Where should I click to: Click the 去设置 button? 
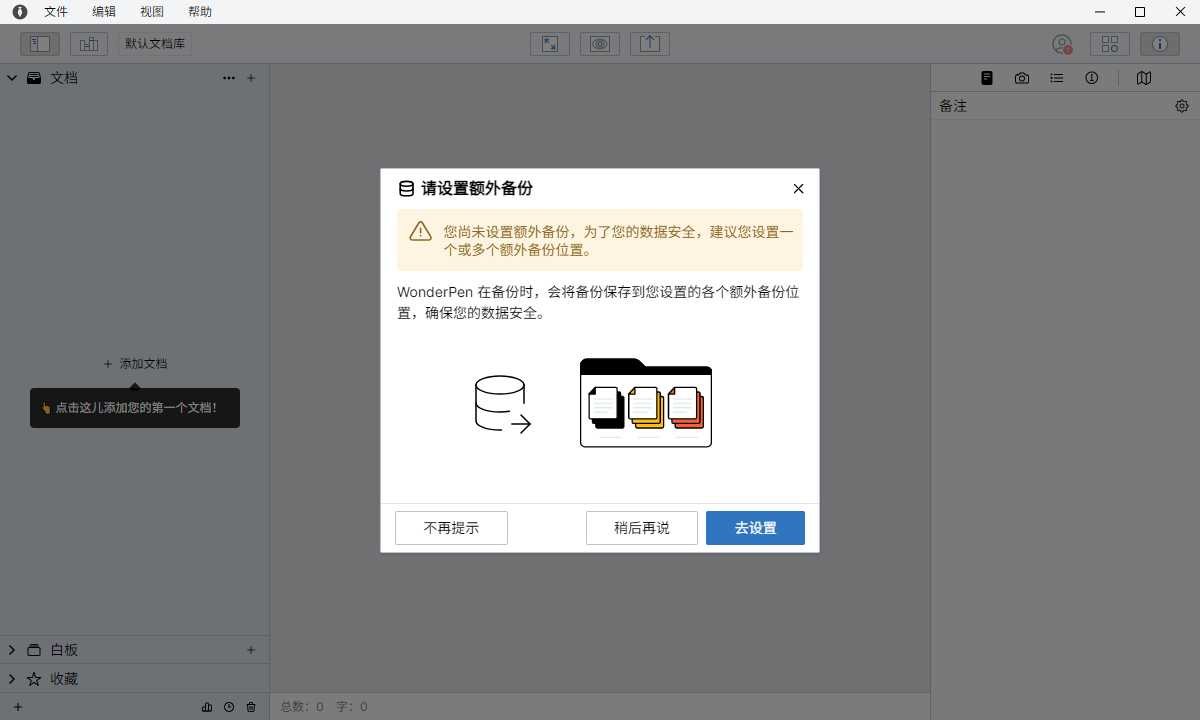[755, 528]
